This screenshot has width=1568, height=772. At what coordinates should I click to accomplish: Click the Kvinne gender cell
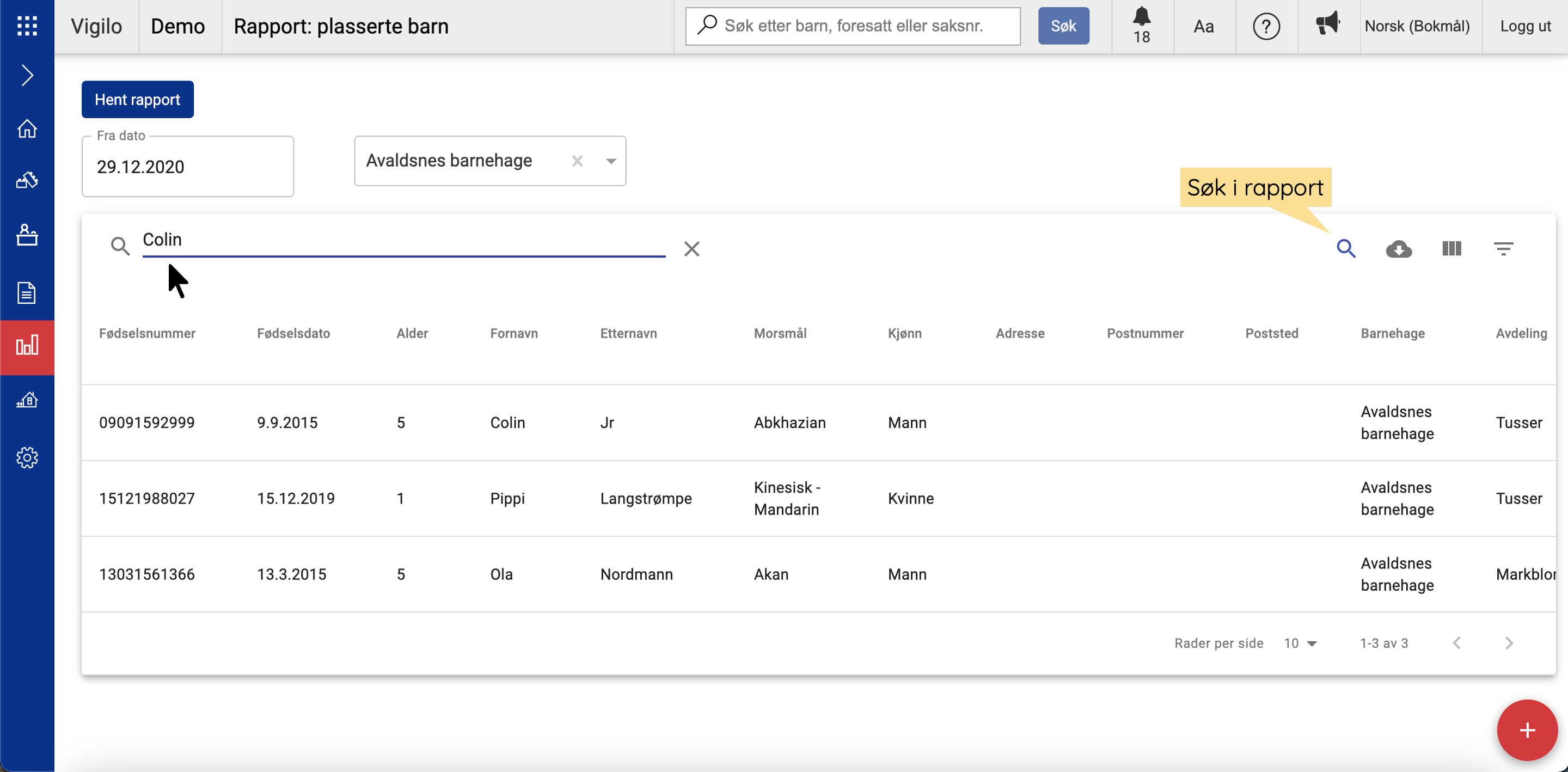click(911, 498)
